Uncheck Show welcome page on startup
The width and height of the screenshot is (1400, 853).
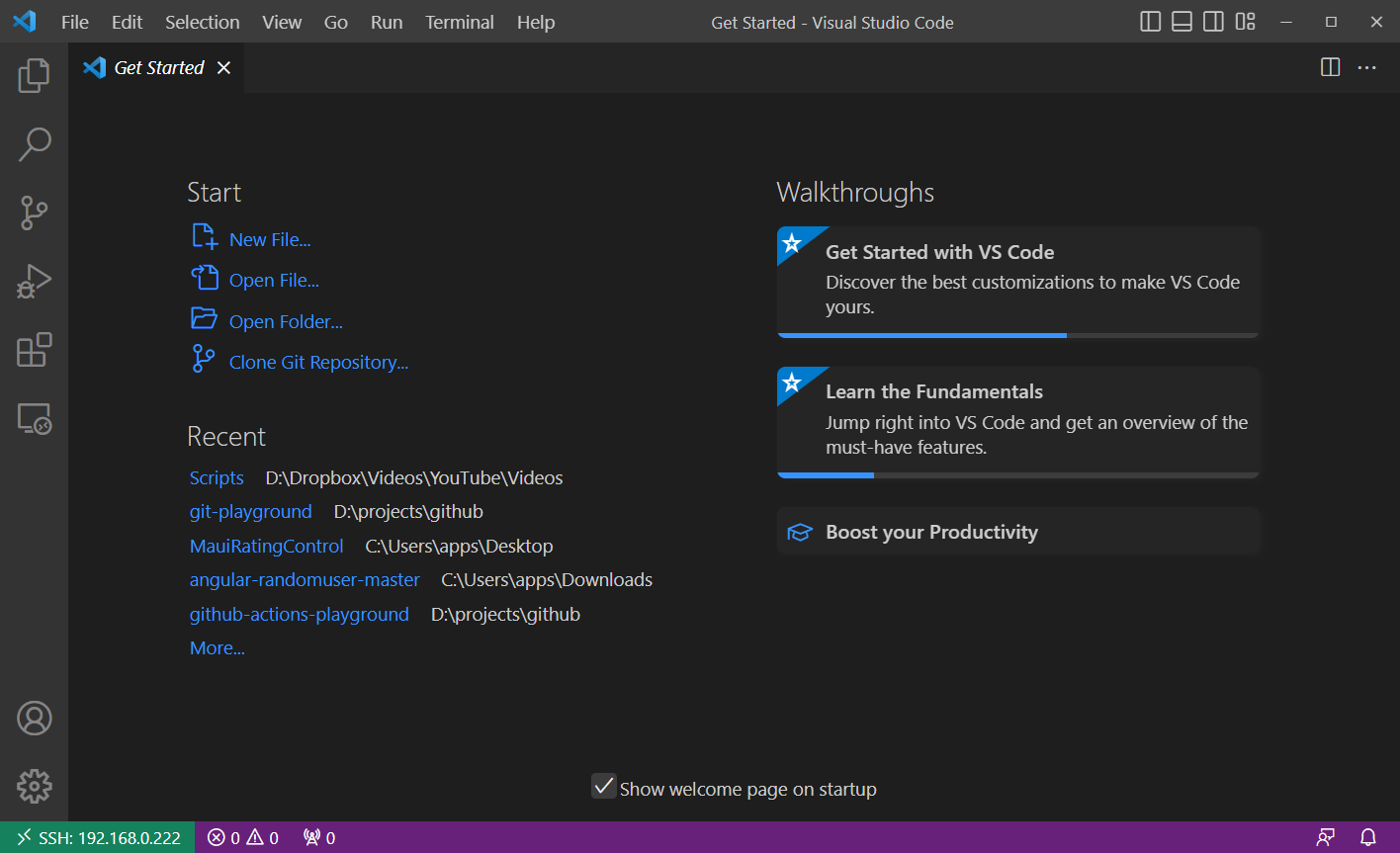point(603,787)
